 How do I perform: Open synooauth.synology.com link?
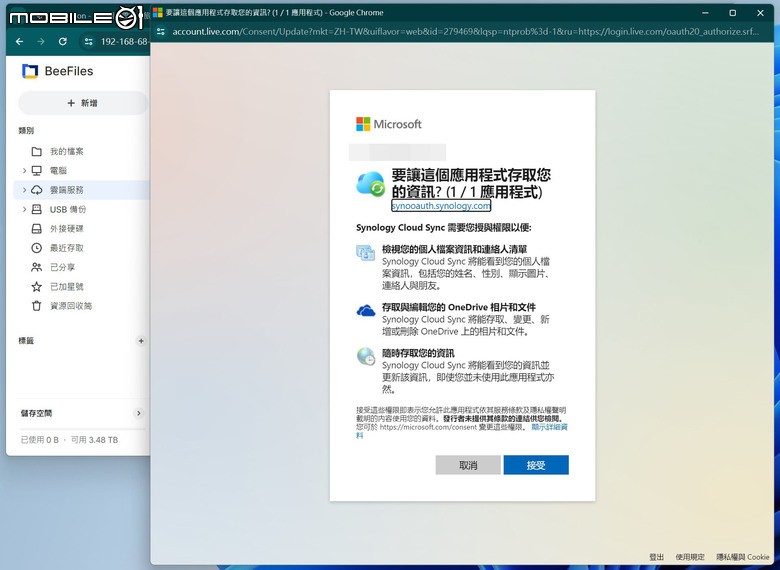click(x=441, y=205)
